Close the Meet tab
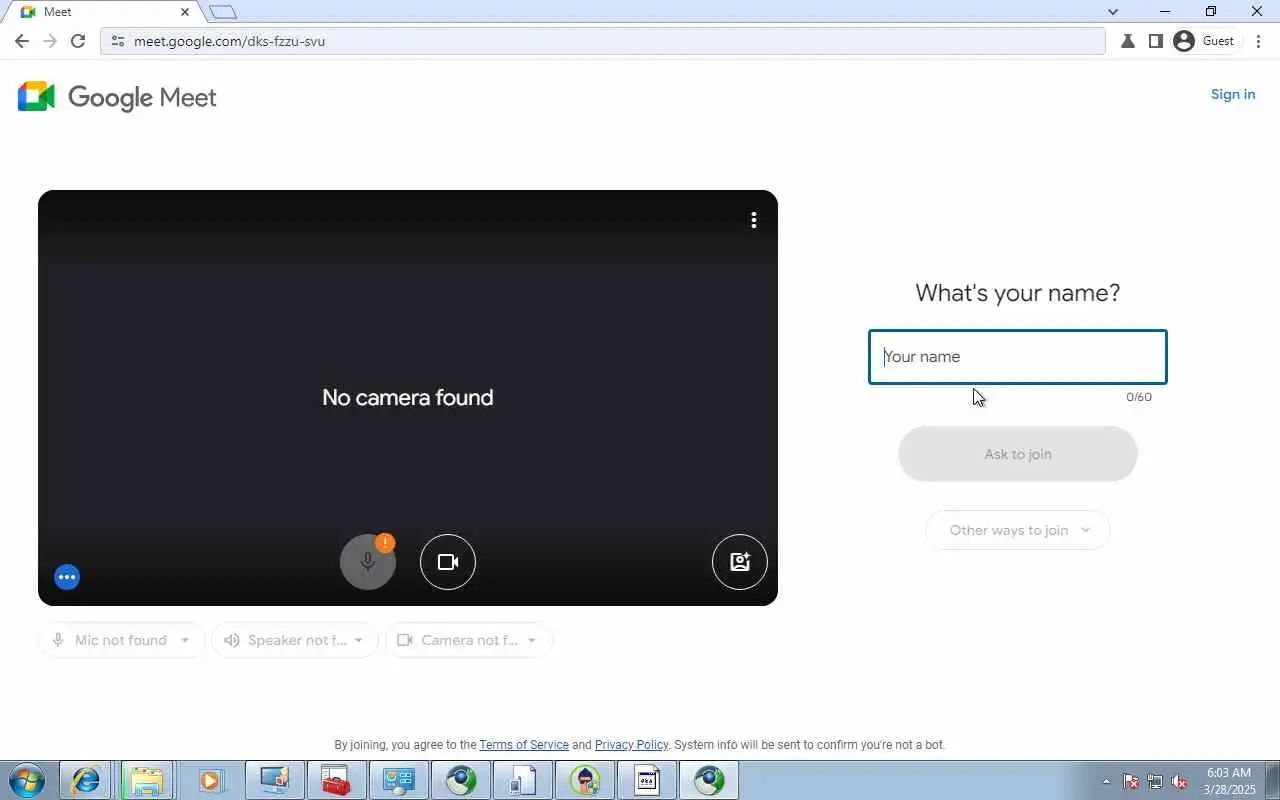This screenshot has height=800, width=1280. [185, 12]
